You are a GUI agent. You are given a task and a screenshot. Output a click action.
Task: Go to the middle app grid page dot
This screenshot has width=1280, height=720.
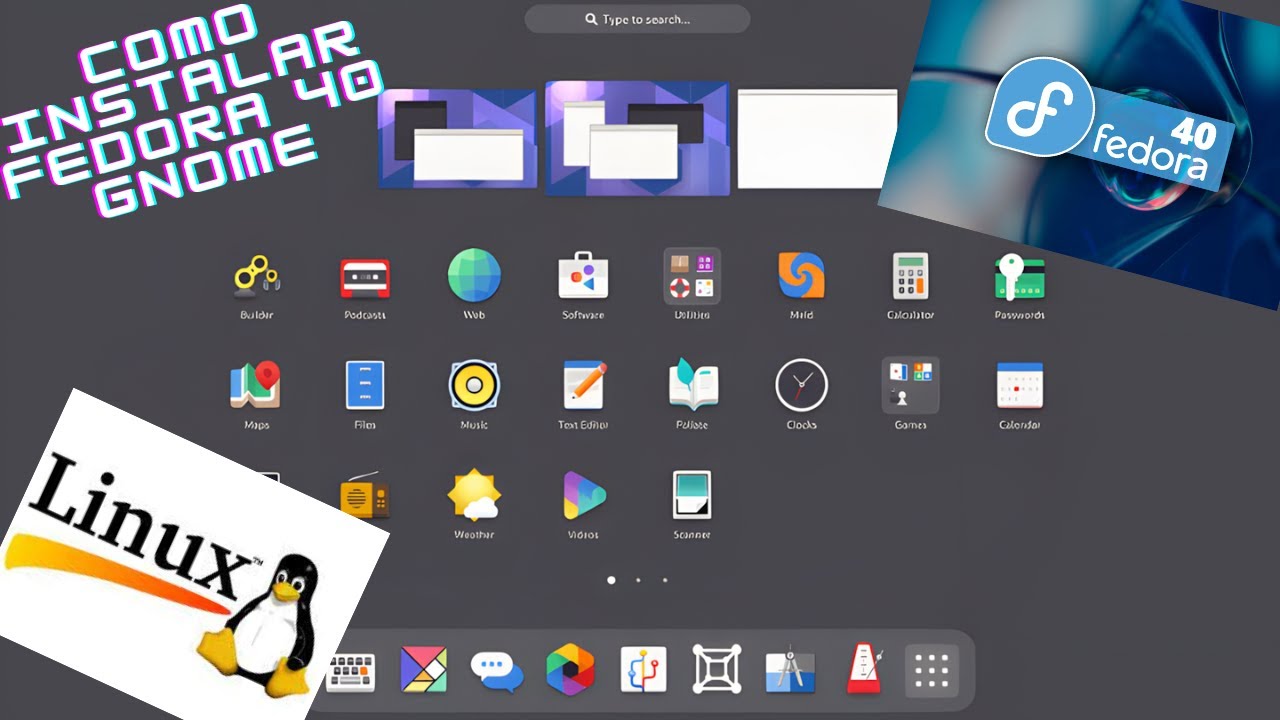pyautogui.click(x=638, y=580)
